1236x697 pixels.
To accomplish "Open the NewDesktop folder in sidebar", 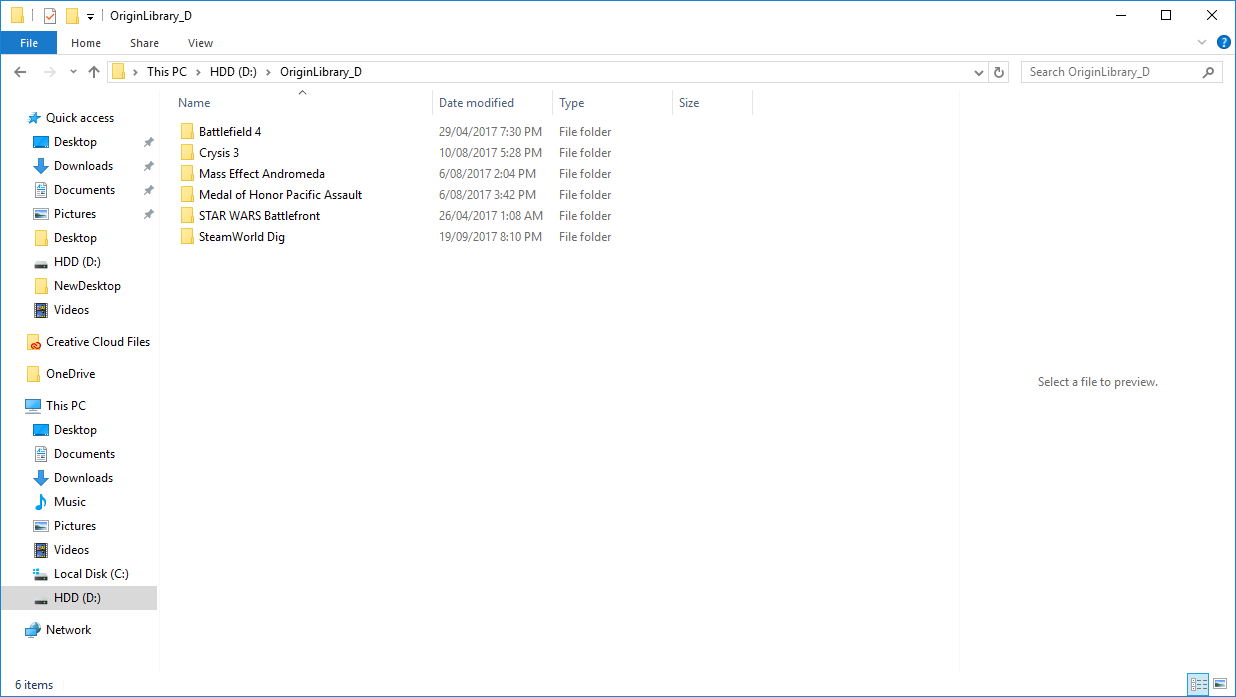I will tap(87, 286).
